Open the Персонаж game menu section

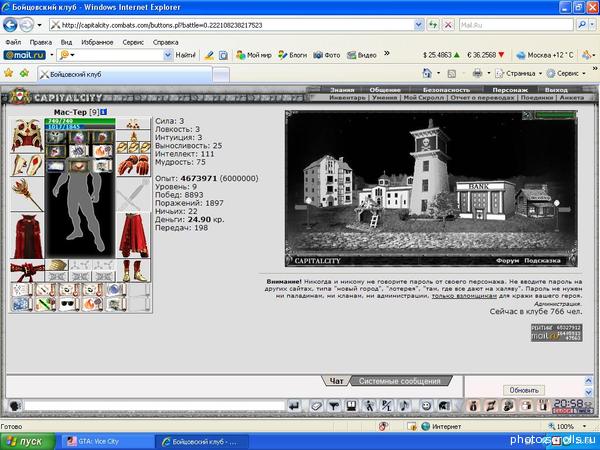coord(510,90)
